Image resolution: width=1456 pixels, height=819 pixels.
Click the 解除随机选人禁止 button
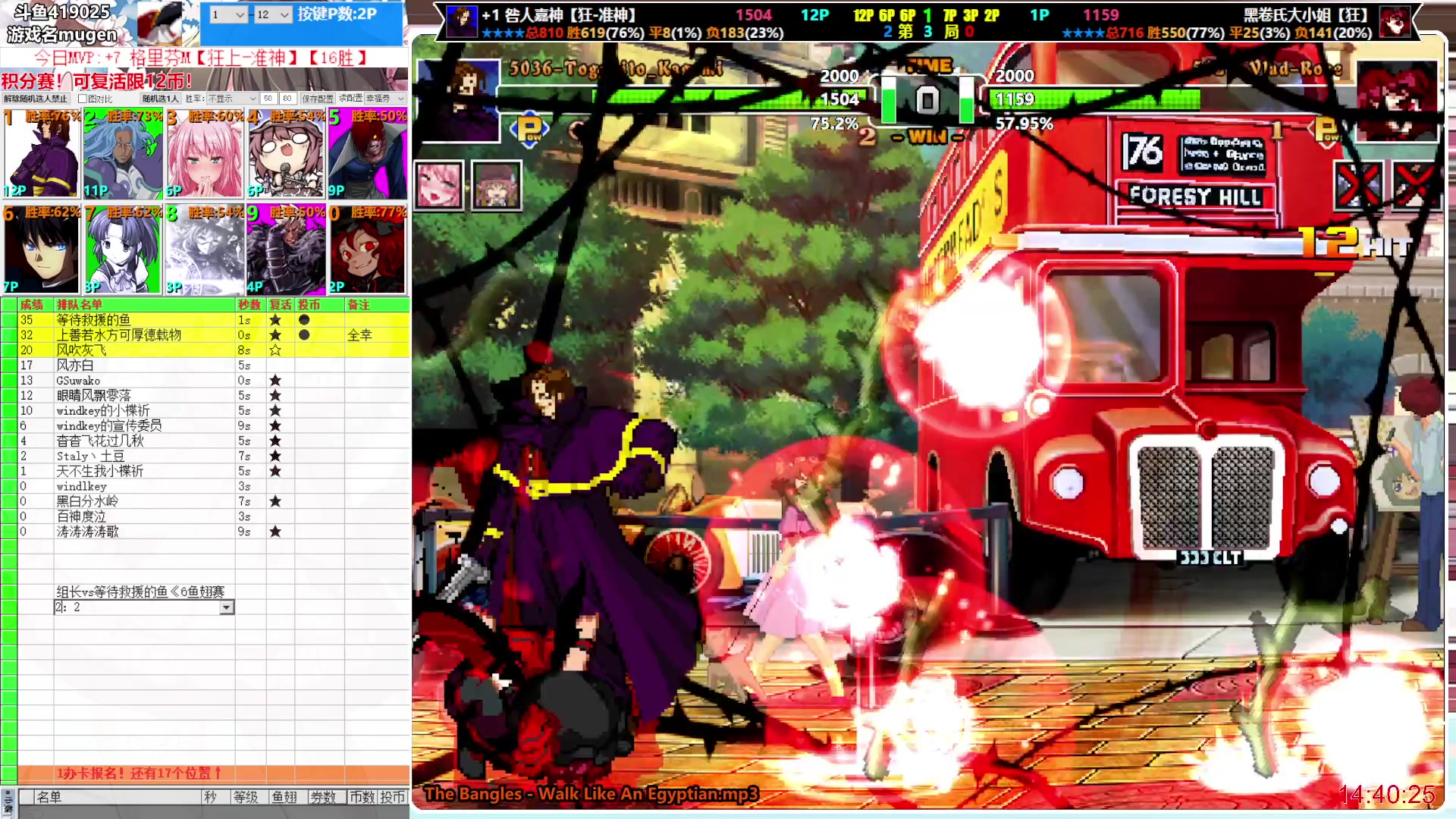pos(36,99)
